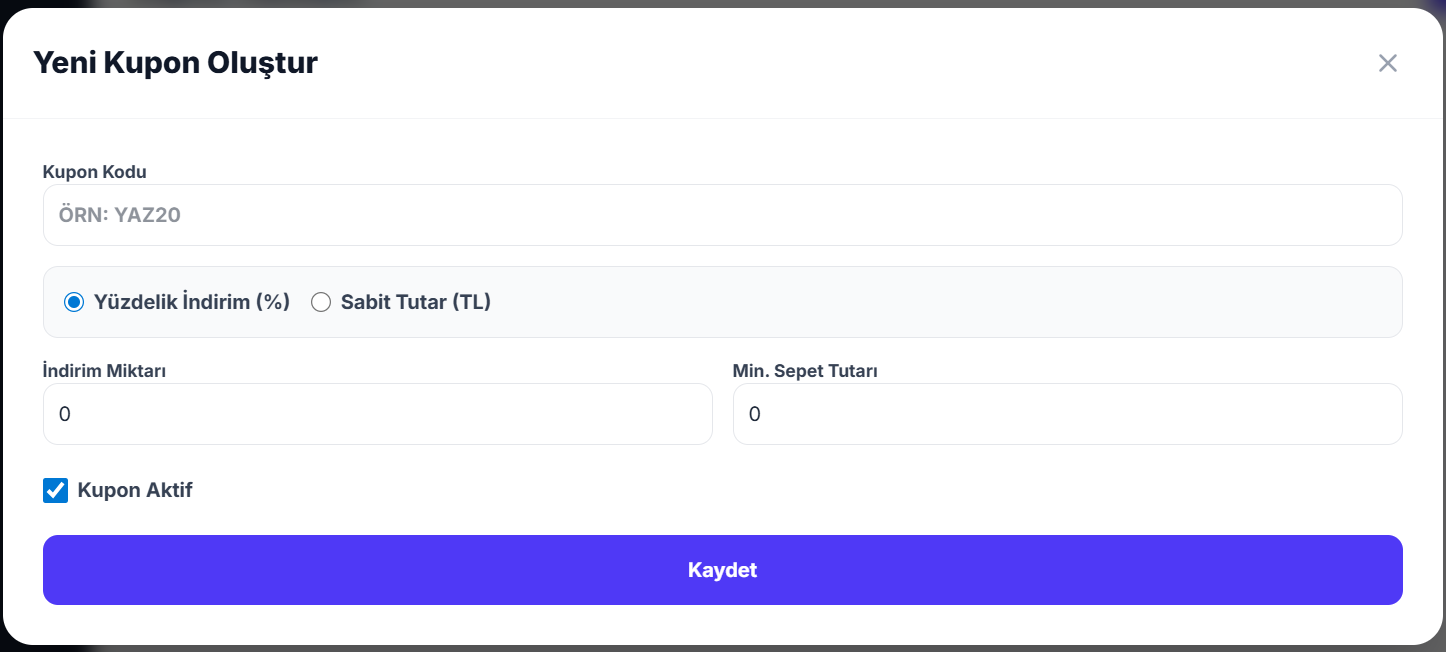Viewport: 1446px width, 652px height.
Task: Click the "Sabit Tutar (TL)" label text
Action: 416,302
